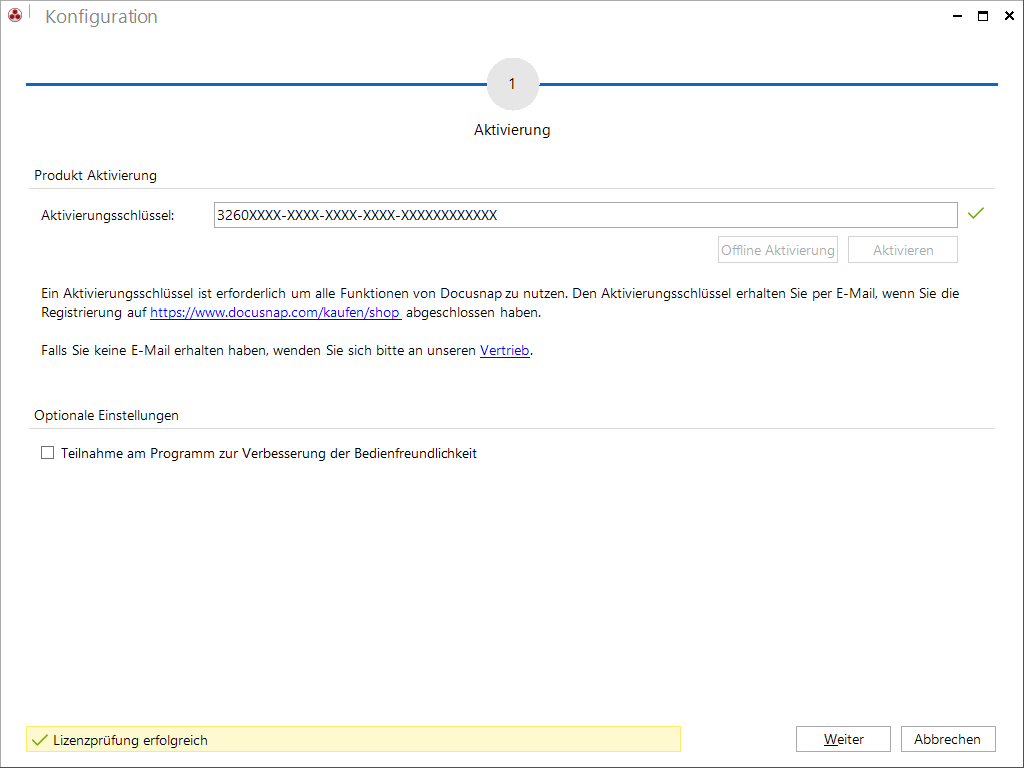Click the Konfiguration window title

[x=101, y=16]
